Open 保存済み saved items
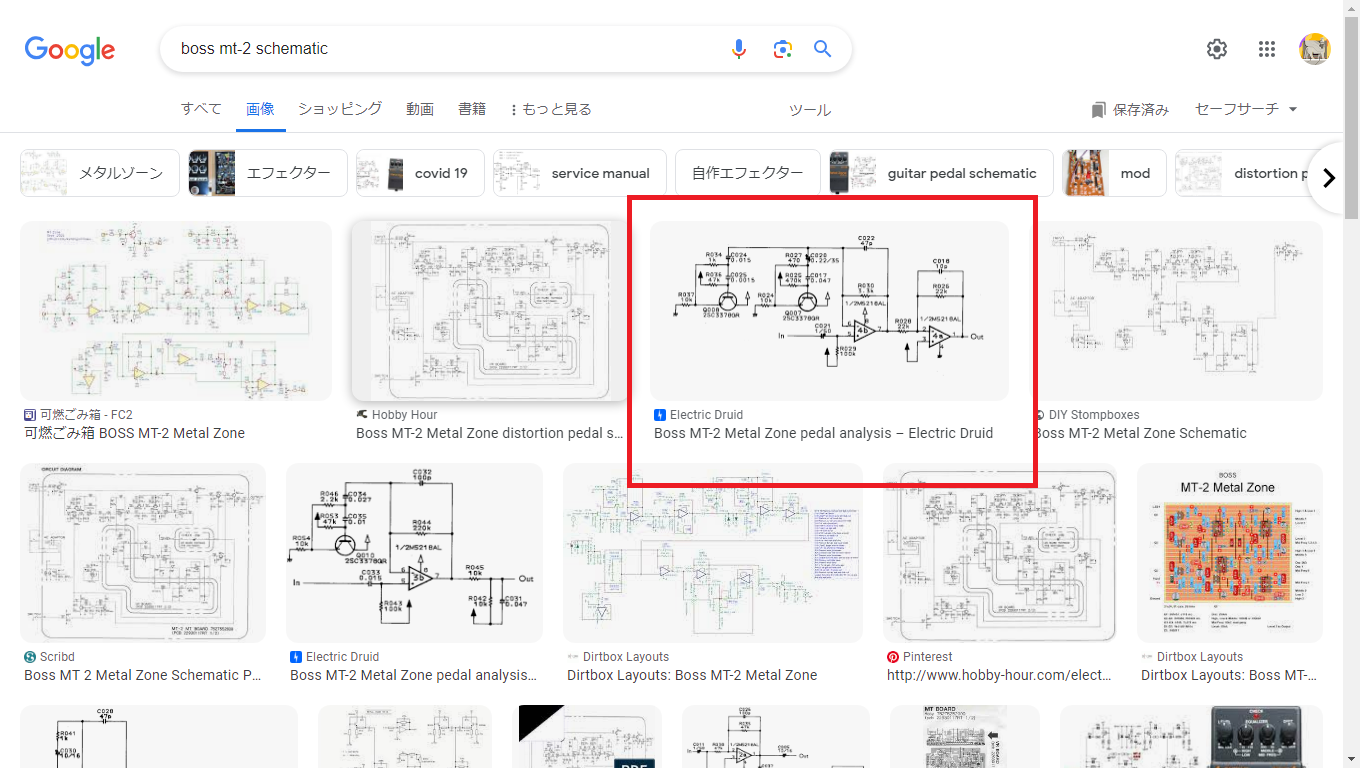The width and height of the screenshot is (1360, 768). [1130, 109]
